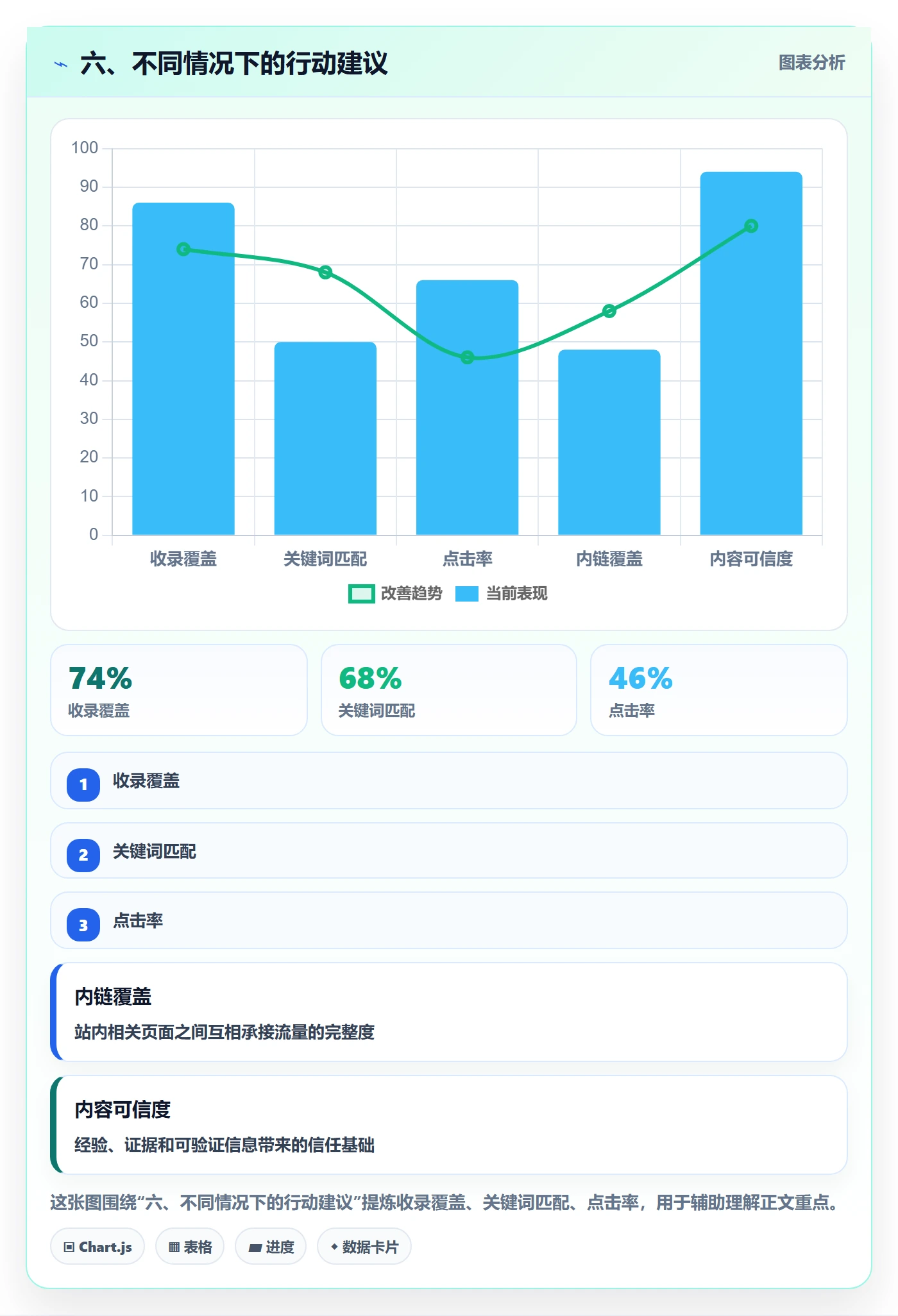
Task: Click the 68% stat card value
Action: (370, 679)
